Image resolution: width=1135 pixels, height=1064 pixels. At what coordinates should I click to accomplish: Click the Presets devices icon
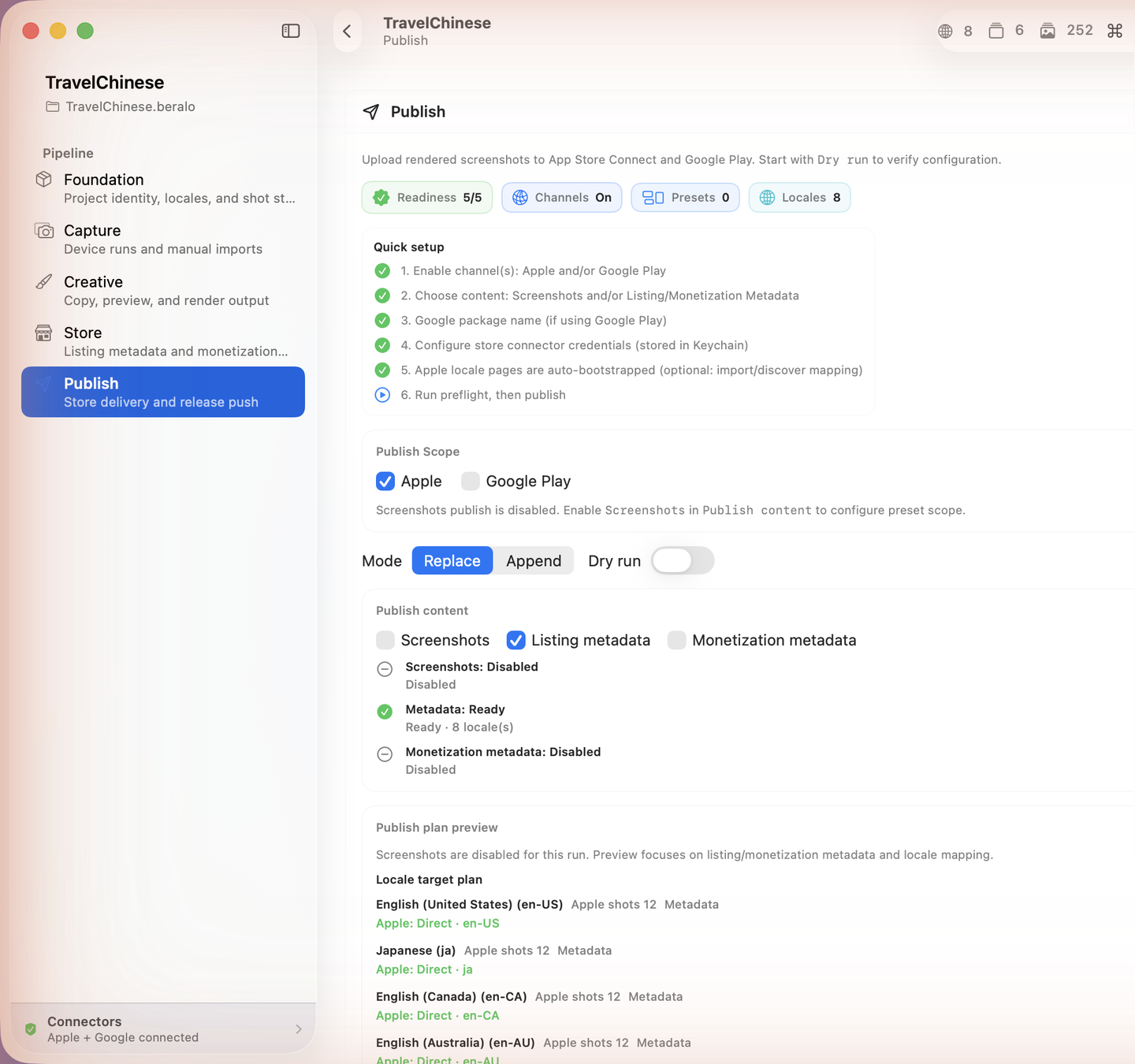coord(653,198)
